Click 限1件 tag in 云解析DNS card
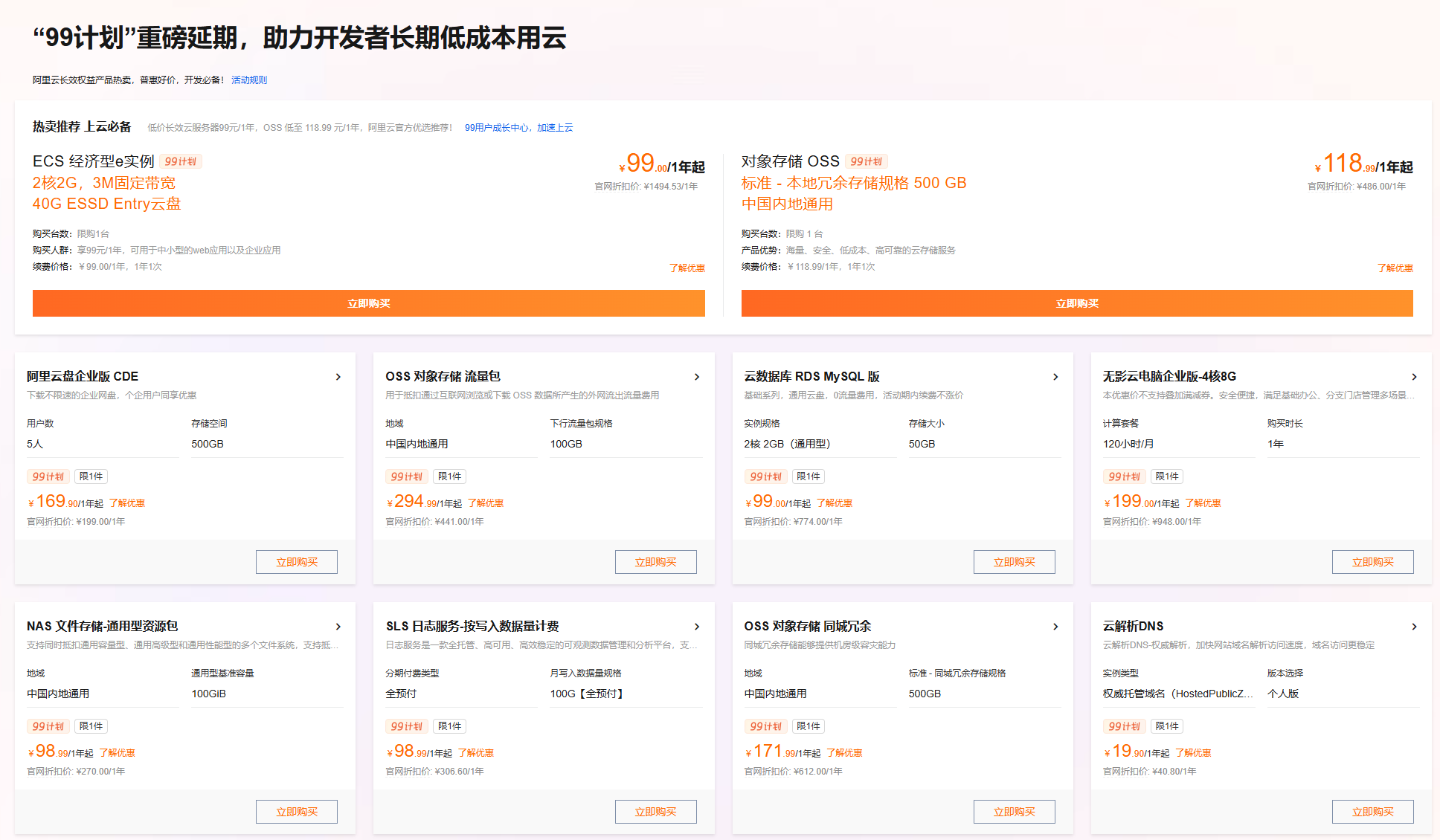 pyautogui.click(x=1167, y=726)
